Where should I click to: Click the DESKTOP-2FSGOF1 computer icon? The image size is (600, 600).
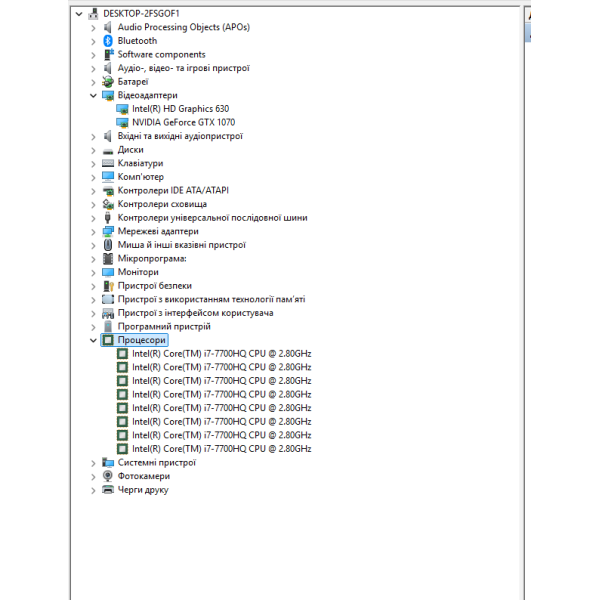click(93, 14)
